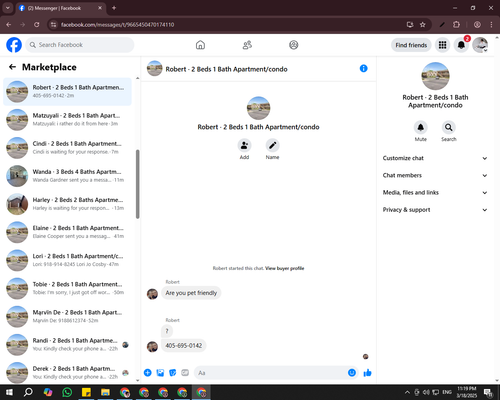Click the Add people icon in chat
Viewport: 500px width, 400px height.
pos(244,145)
